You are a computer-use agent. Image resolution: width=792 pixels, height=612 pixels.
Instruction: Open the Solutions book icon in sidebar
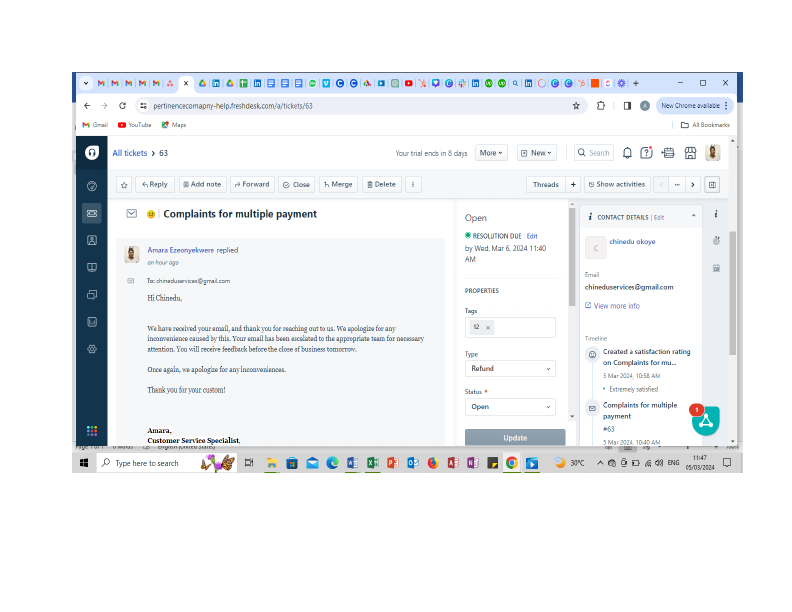tap(92, 268)
